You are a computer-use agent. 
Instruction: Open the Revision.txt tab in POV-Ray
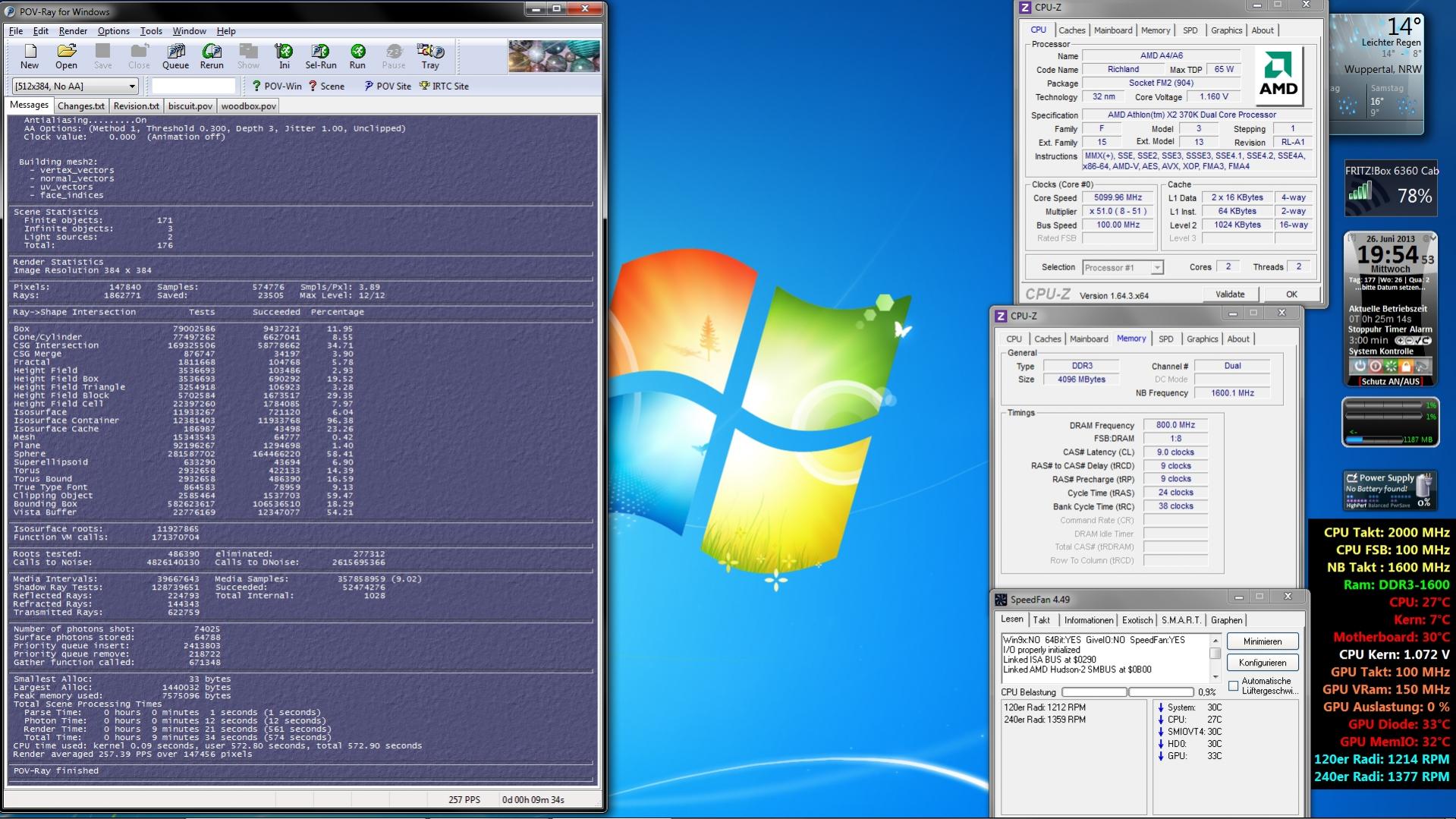137,106
